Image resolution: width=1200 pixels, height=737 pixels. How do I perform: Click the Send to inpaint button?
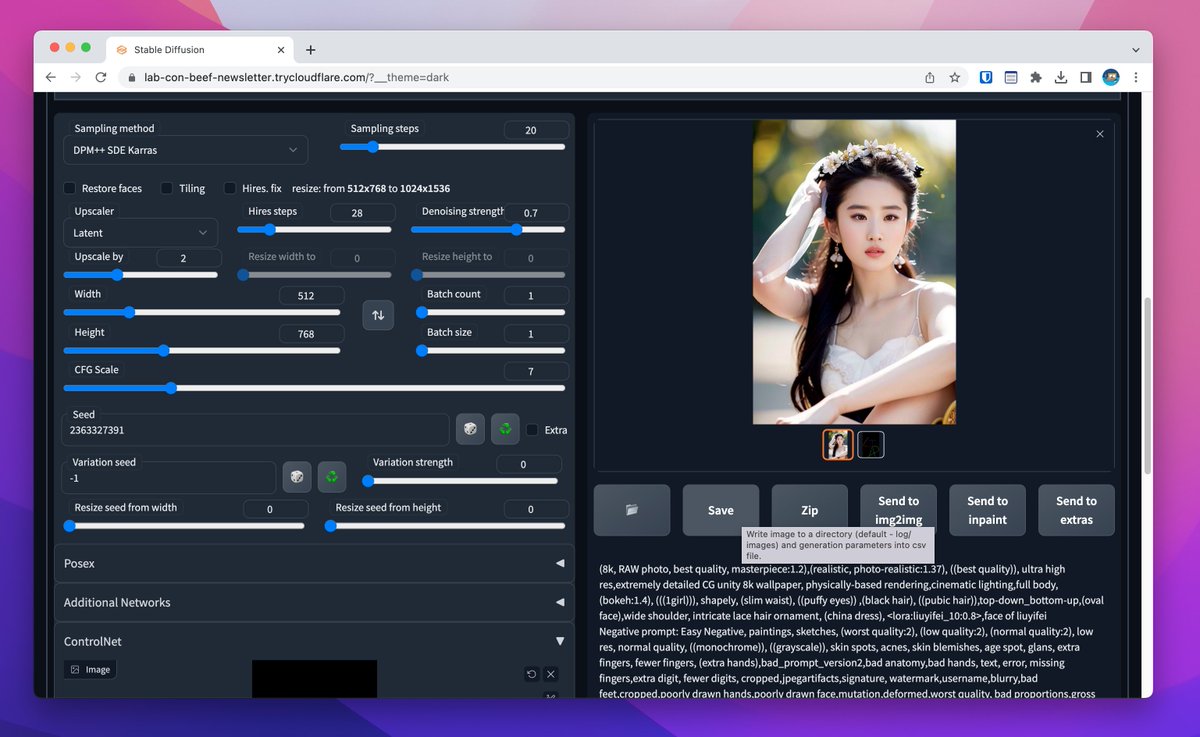tap(987, 510)
